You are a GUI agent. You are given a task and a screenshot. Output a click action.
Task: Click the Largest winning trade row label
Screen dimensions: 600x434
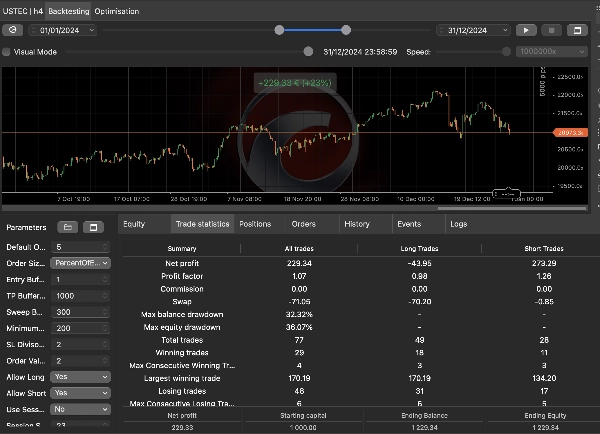182,378
